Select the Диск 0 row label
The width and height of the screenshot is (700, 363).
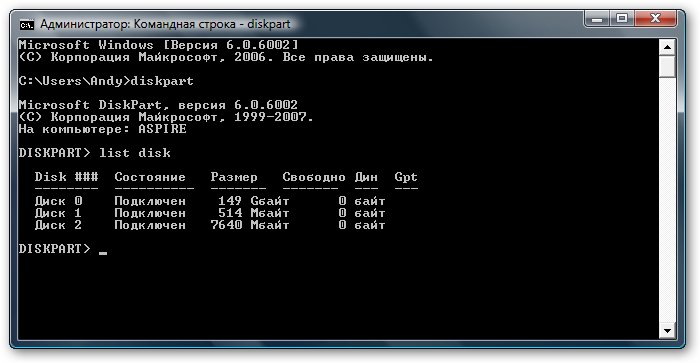[x=58, y=201]
